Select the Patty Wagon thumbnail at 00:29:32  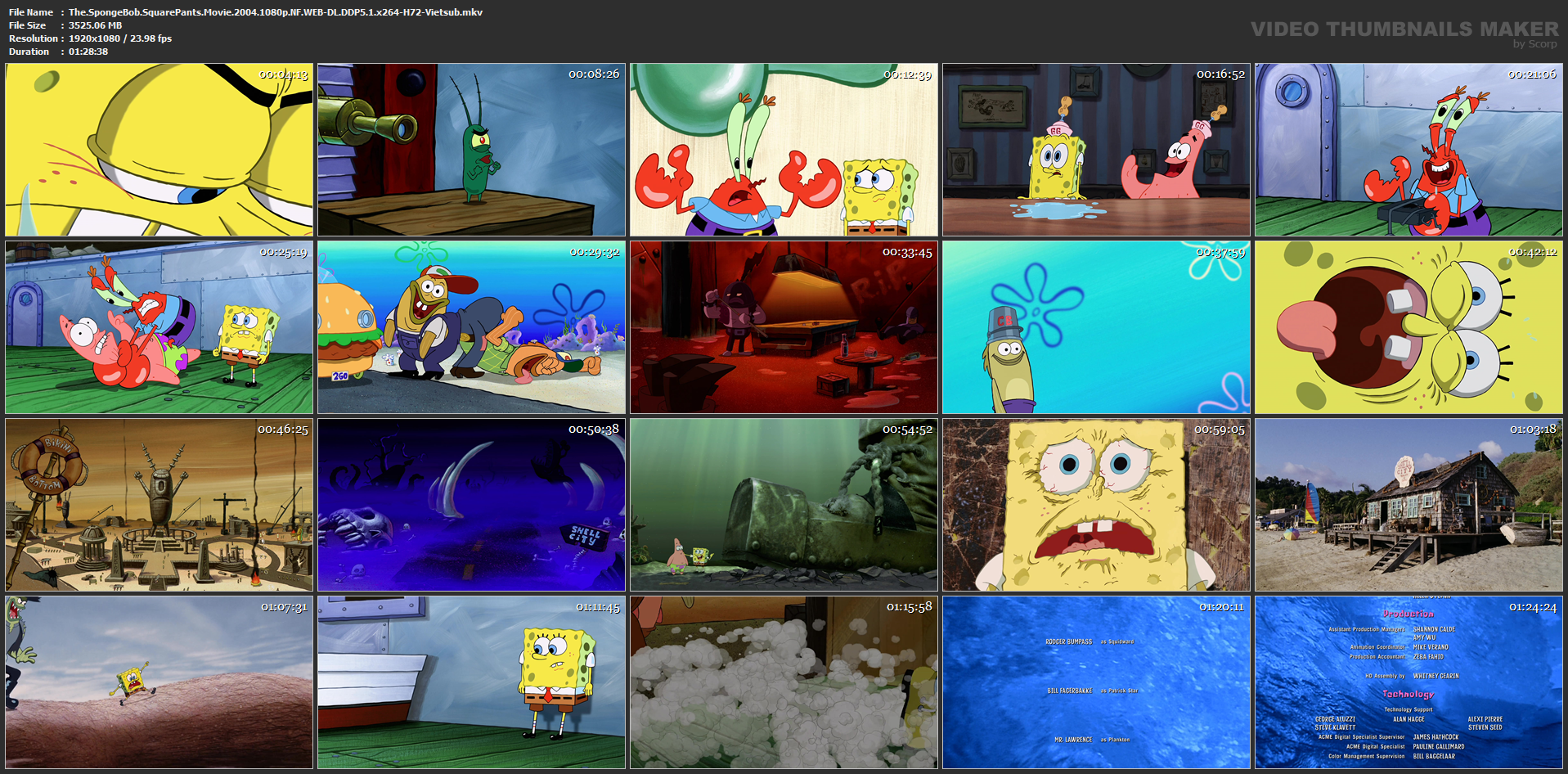472,327
